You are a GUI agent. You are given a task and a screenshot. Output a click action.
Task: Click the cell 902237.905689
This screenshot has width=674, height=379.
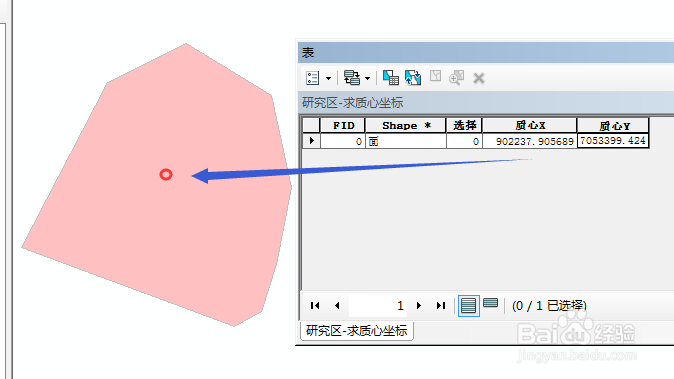tap(530, 141)
